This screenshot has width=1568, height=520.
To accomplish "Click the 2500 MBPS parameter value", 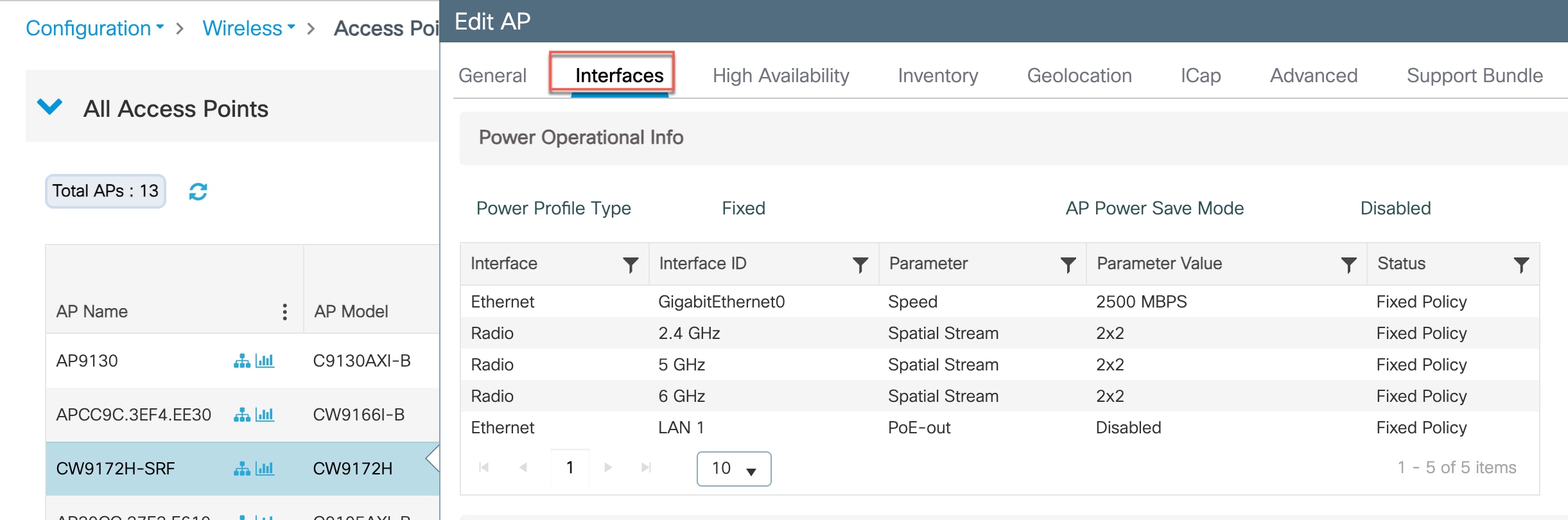I will point(1141,302).
